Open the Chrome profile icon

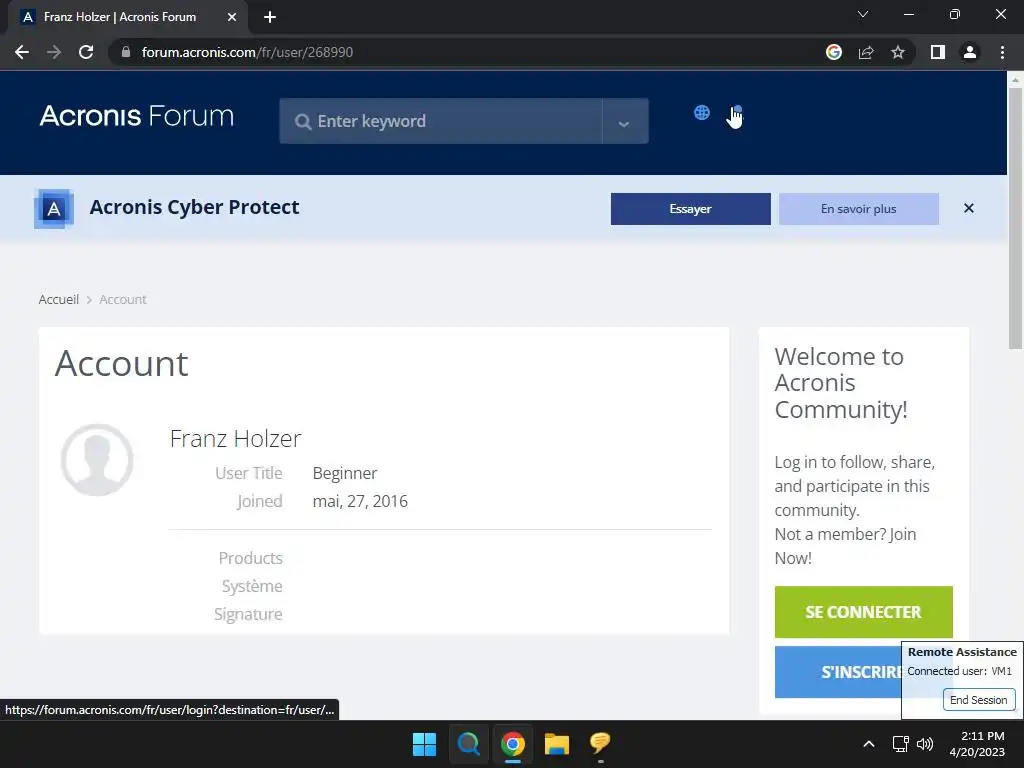coord(970,52)
